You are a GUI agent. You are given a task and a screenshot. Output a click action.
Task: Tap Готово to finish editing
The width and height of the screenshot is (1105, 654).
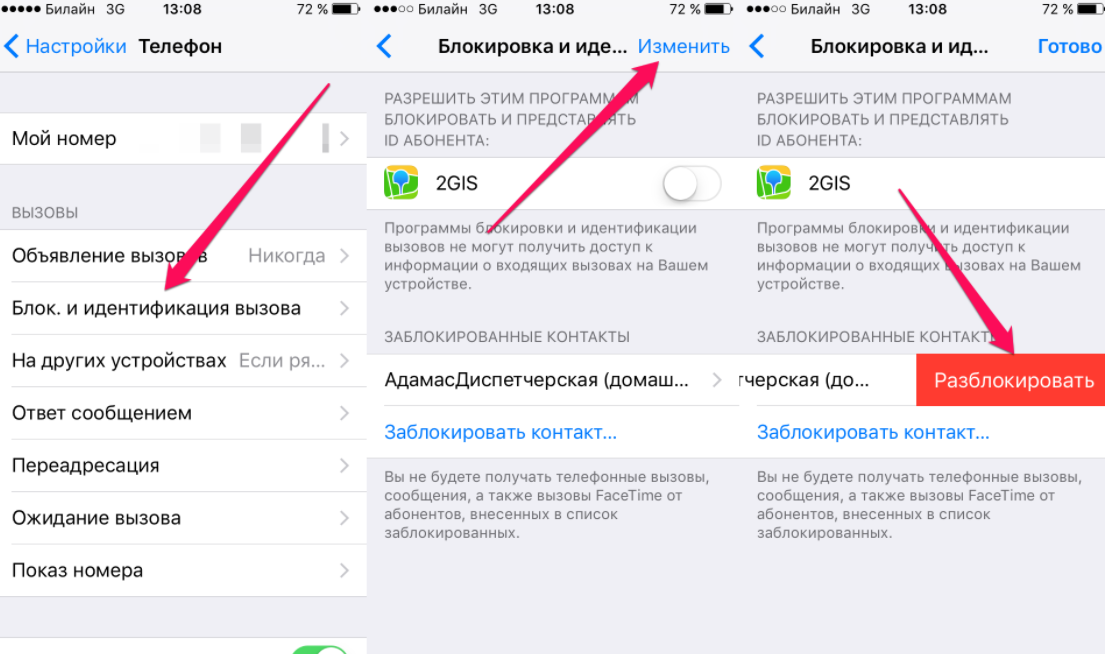click(x=1070, y=47)
